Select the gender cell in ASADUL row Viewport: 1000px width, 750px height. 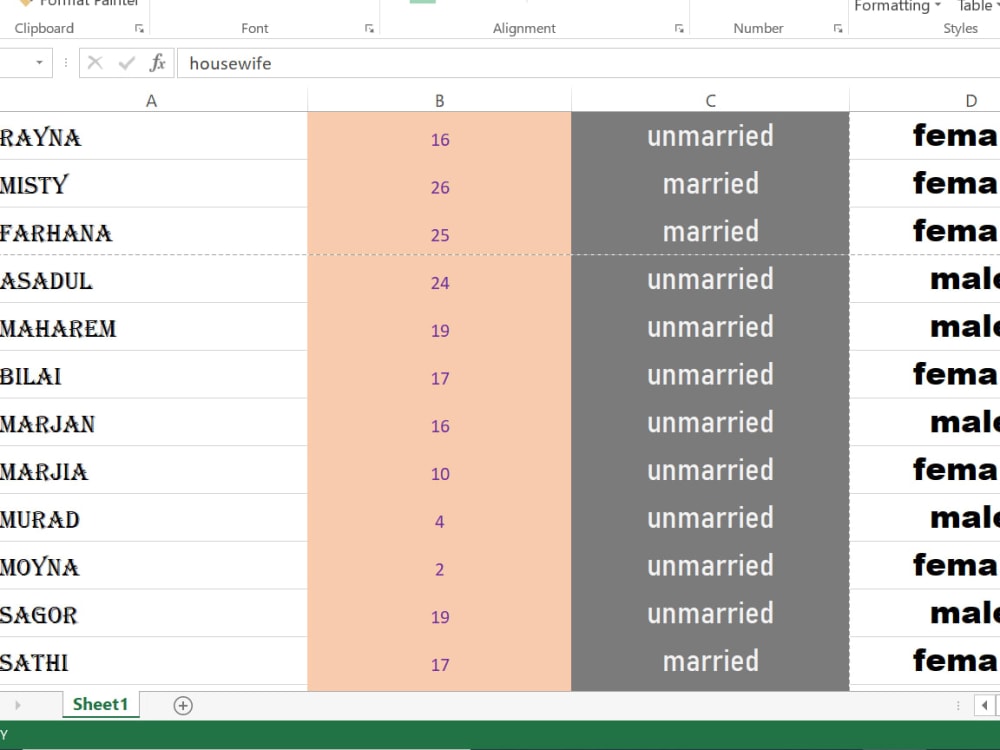[x=925, y=279]
